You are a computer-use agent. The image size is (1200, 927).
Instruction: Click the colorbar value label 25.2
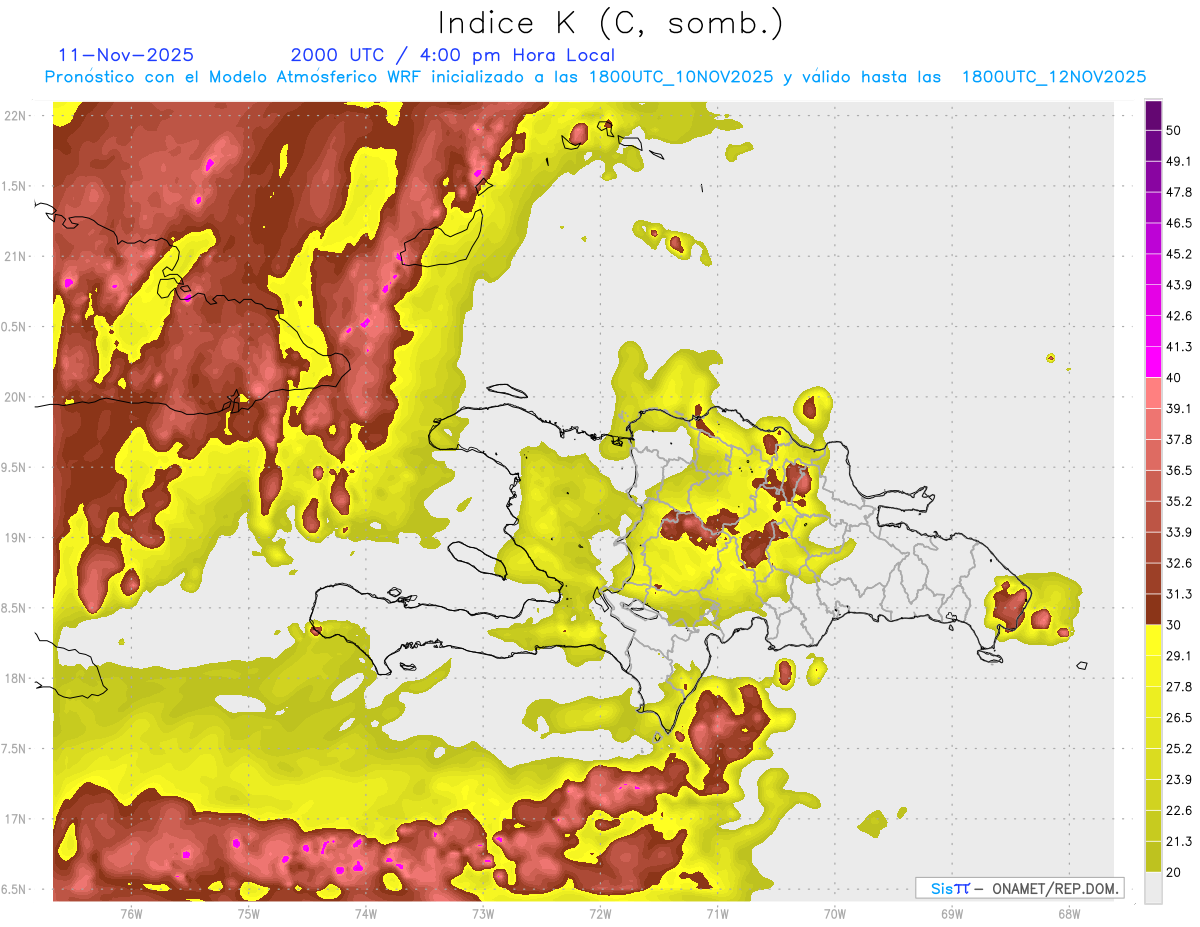point(1178,749)
